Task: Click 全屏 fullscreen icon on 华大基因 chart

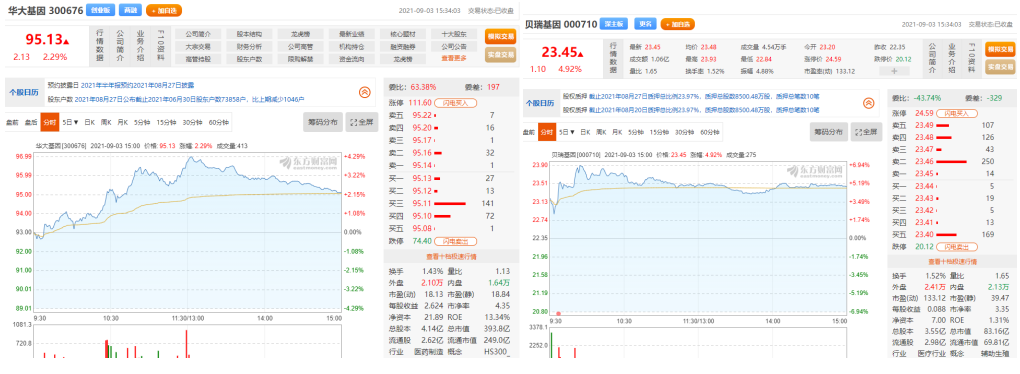Action: pos(361,122)
